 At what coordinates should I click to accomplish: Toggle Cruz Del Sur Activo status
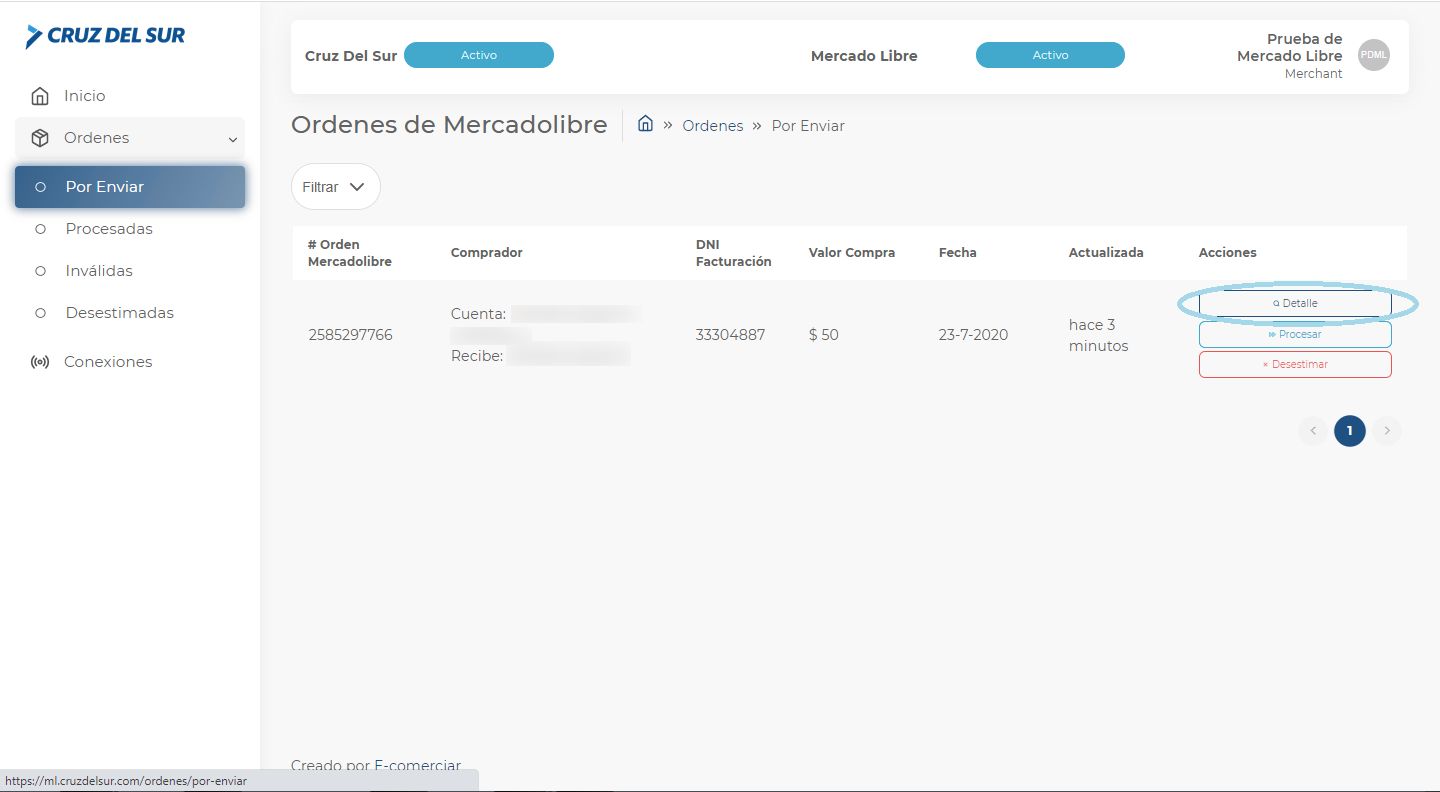pyautogui.click(x=478, y=55)
